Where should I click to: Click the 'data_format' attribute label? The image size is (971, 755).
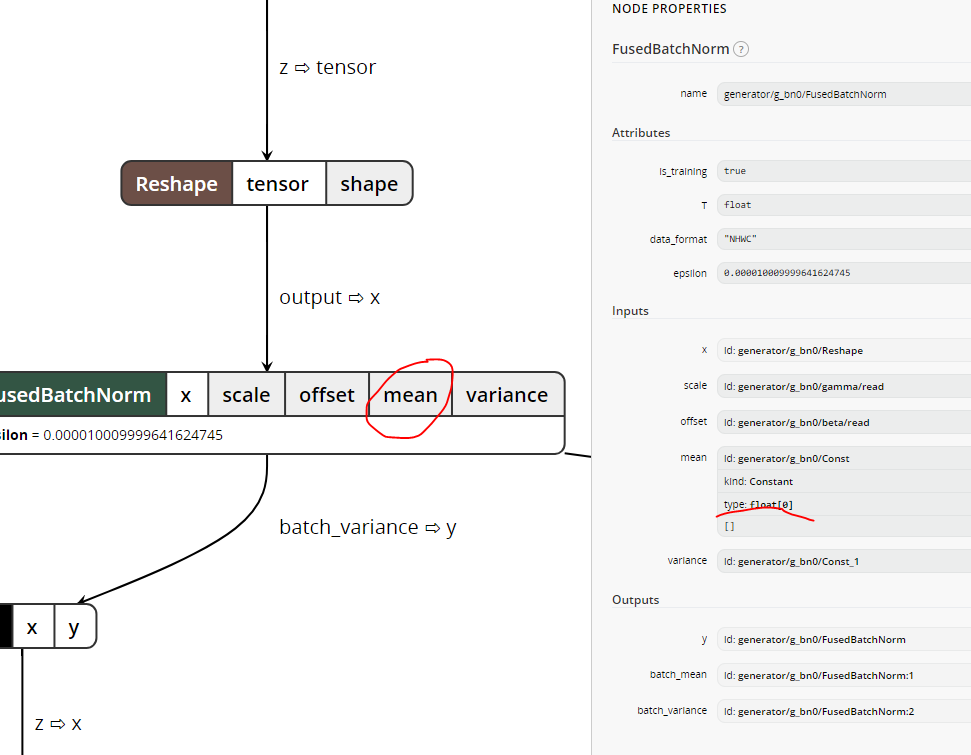tap(678, 239)
